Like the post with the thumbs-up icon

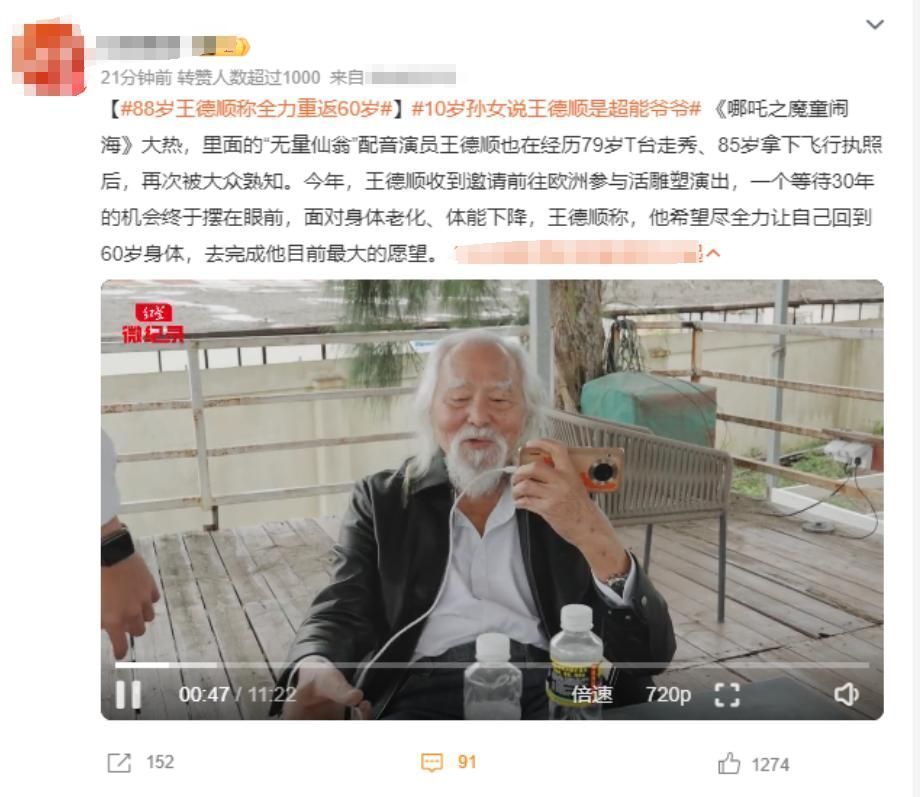(x=729, y=764)
